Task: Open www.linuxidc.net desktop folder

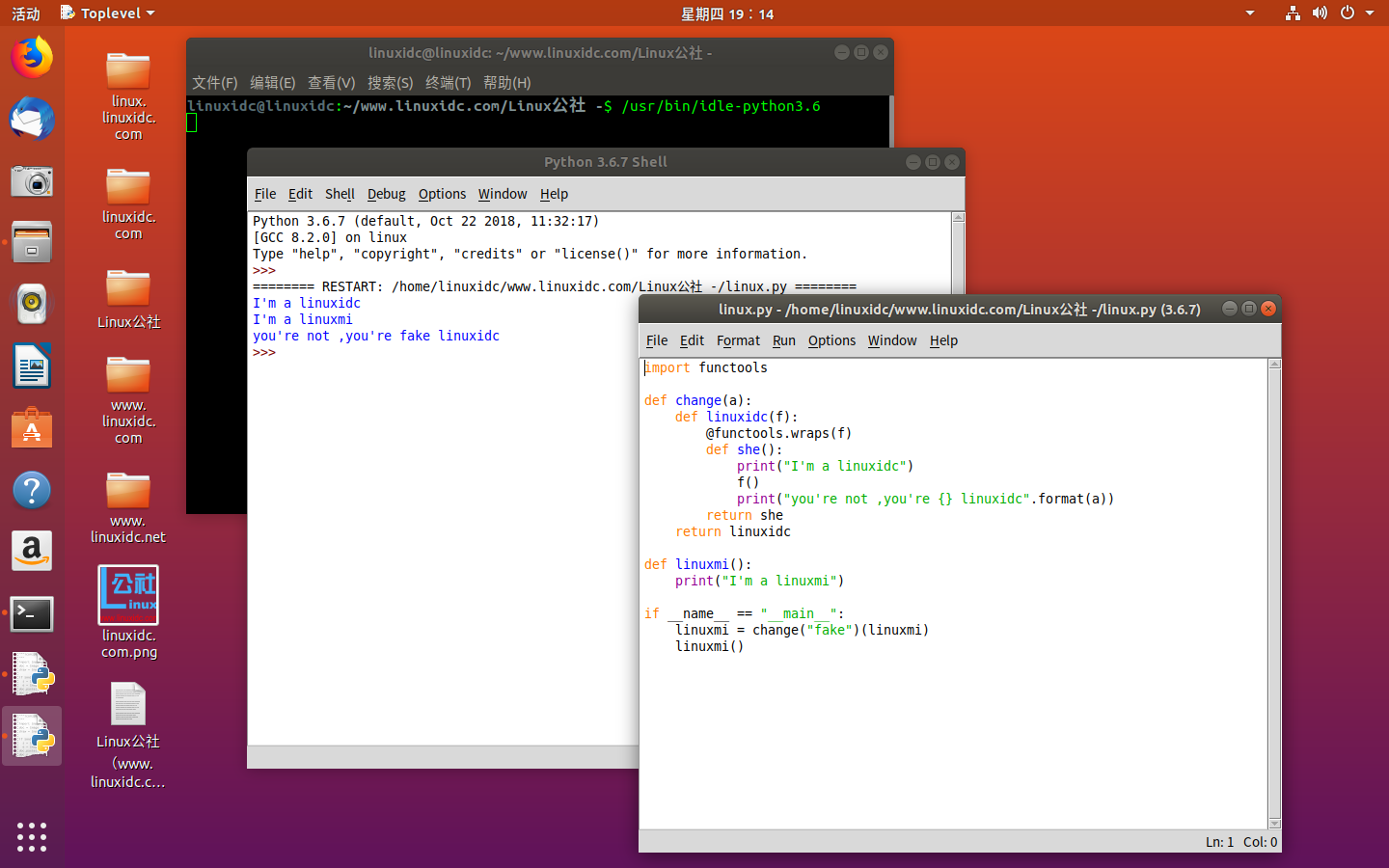Action: [x=128, y=507]
